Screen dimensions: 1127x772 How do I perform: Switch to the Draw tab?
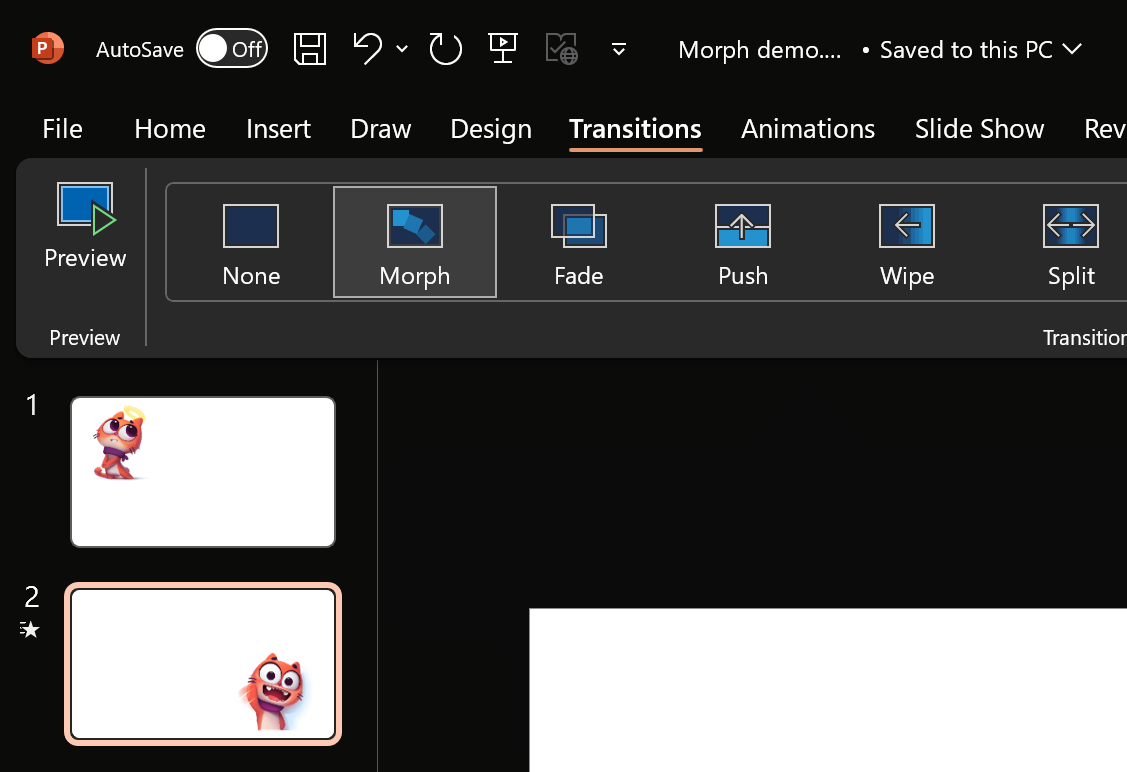point(380,129)
